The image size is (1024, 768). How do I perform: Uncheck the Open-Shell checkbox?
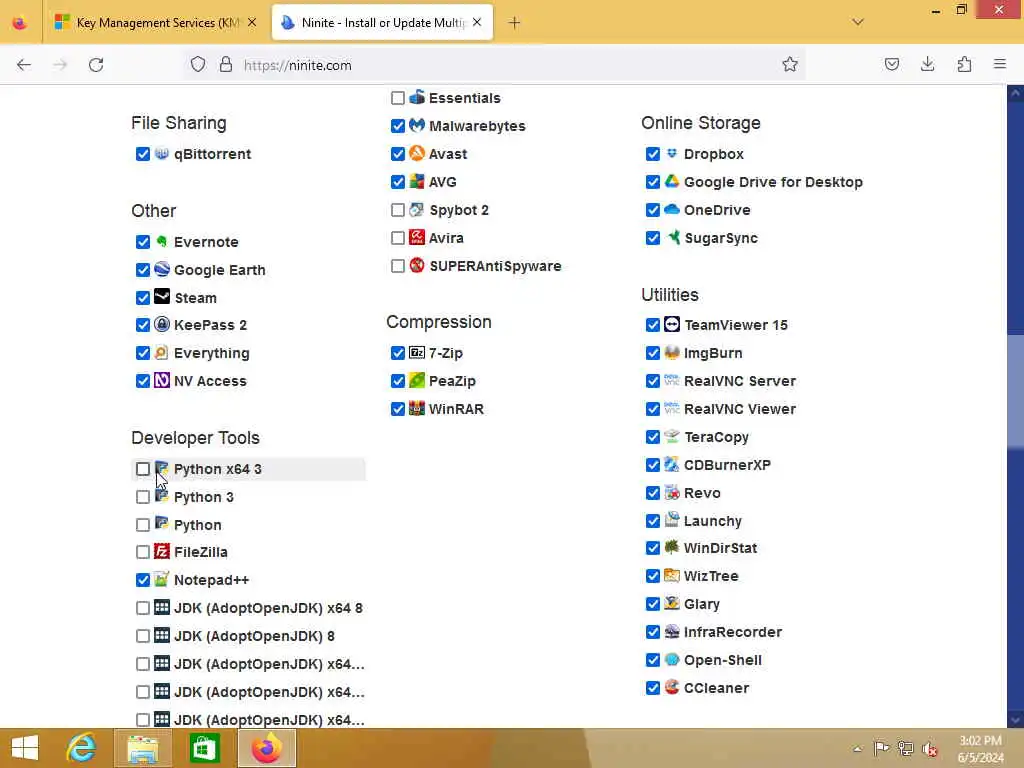(652, 660)
